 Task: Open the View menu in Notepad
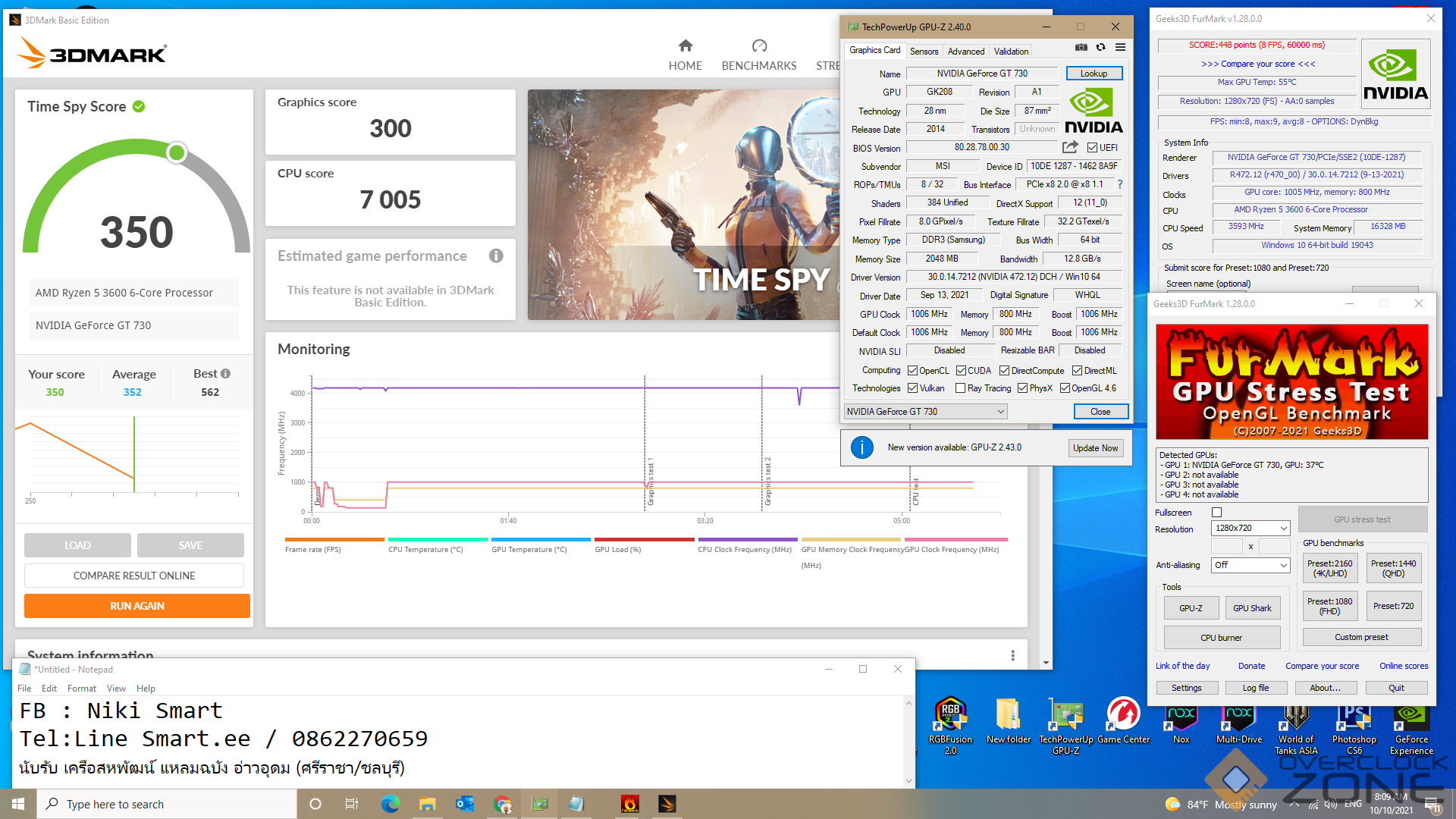pos(116,689)
